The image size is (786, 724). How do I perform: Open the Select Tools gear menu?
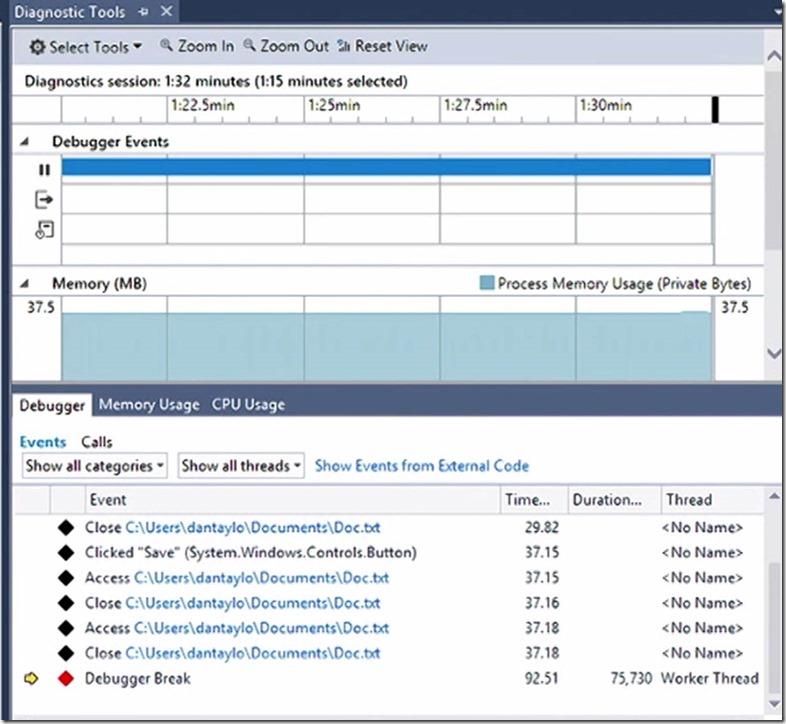(x=85, y=47)
